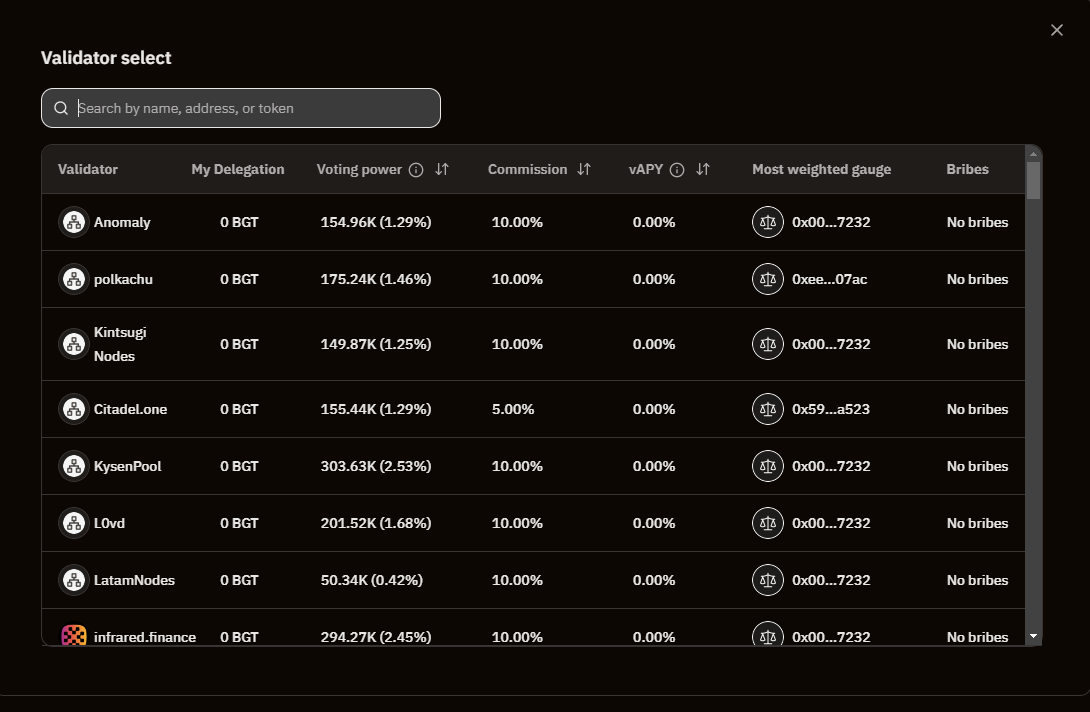This screenshot has width=1090, height=712.
Task: Focus the search by name field
Action: point(241,108)
